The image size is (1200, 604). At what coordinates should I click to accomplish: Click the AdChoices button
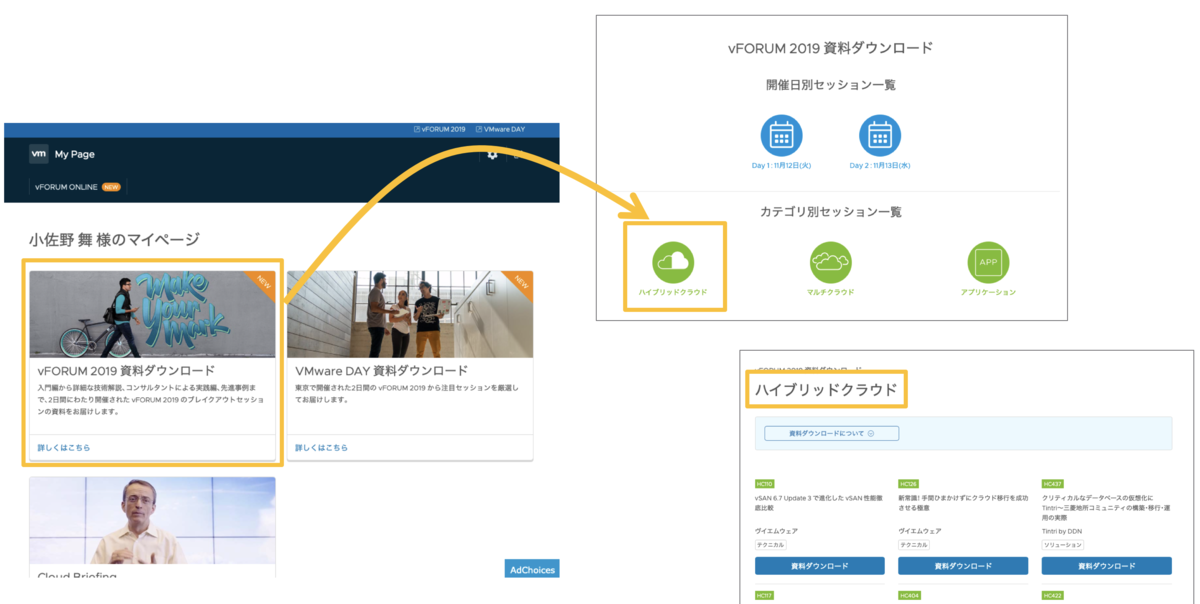tap(532, 570)
